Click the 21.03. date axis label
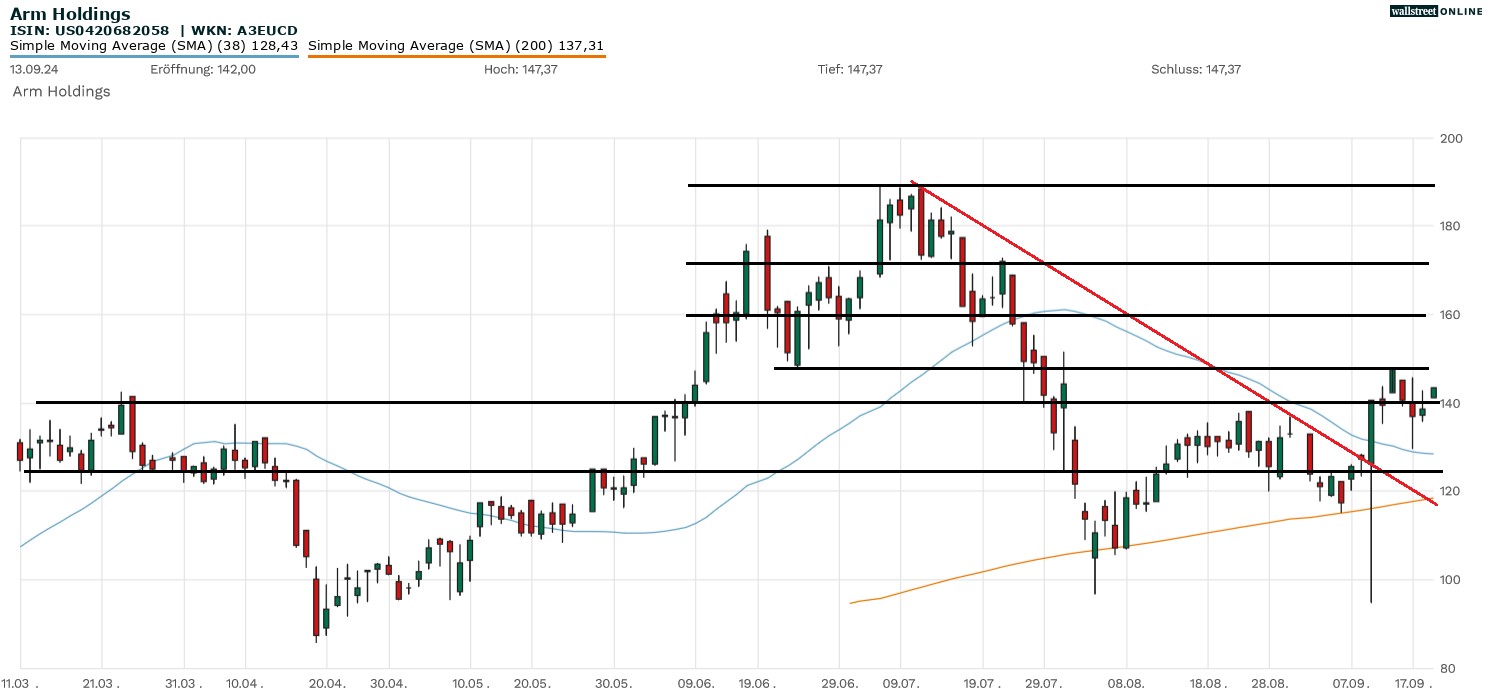 (x=101, y=683)
